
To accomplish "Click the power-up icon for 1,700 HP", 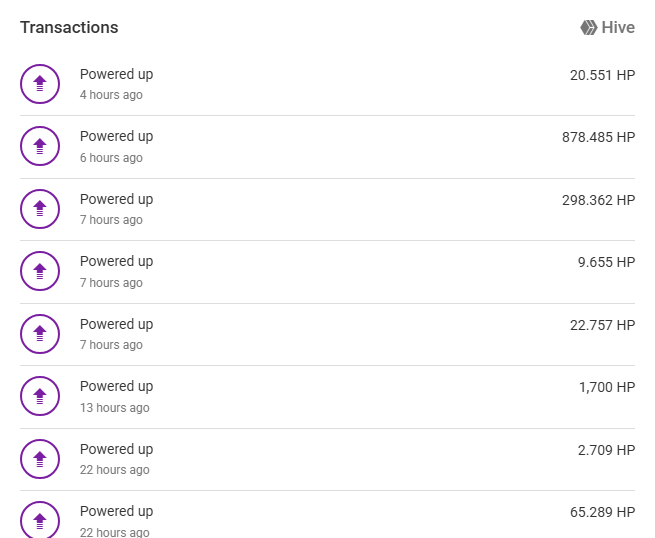I will (x=40, y=396).
